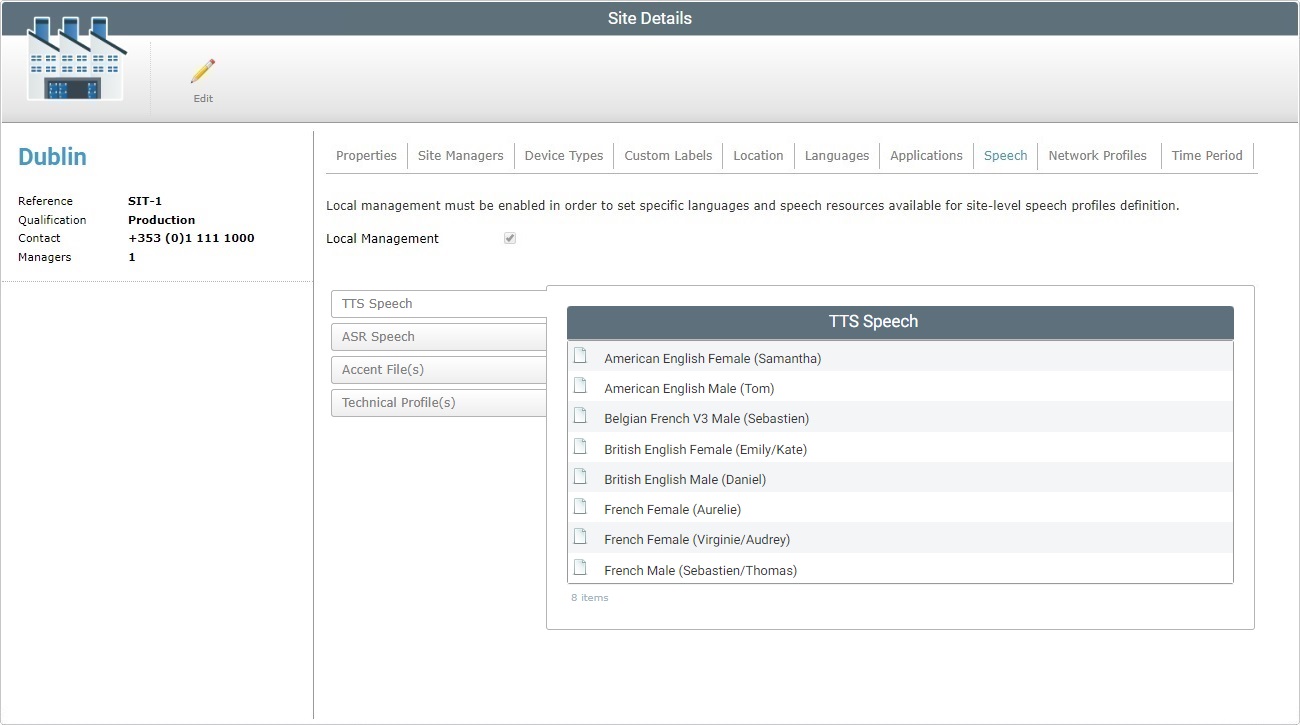Click the factory site icon

click(76, 59)
